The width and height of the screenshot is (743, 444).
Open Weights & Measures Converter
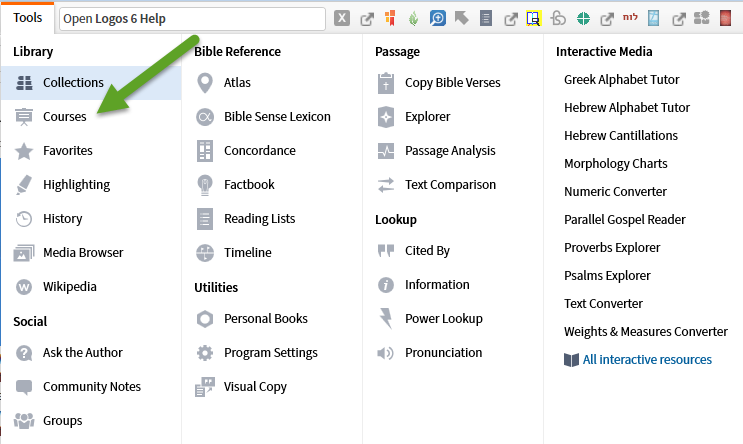(x=646, y=331)
